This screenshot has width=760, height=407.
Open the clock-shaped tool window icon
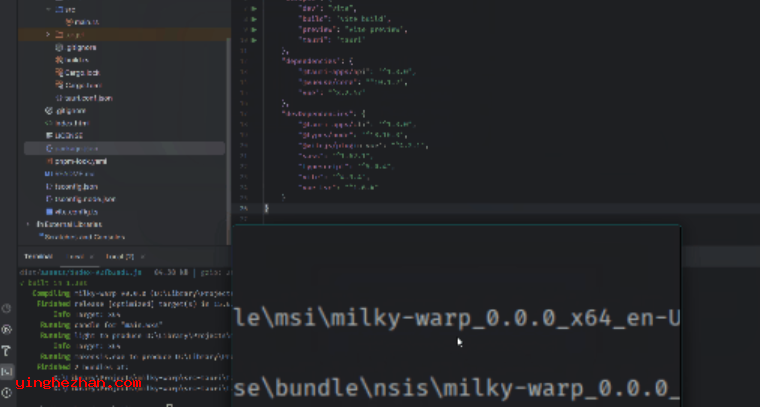[7, 309]
